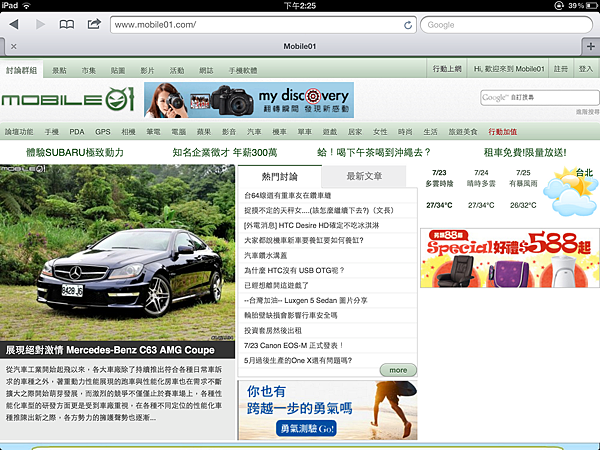Click the Taipei weather sun-cloud icon
Image resolution: width=600 pixels, height=450 pixels.
pyautogui.click(x=569, y=192)
